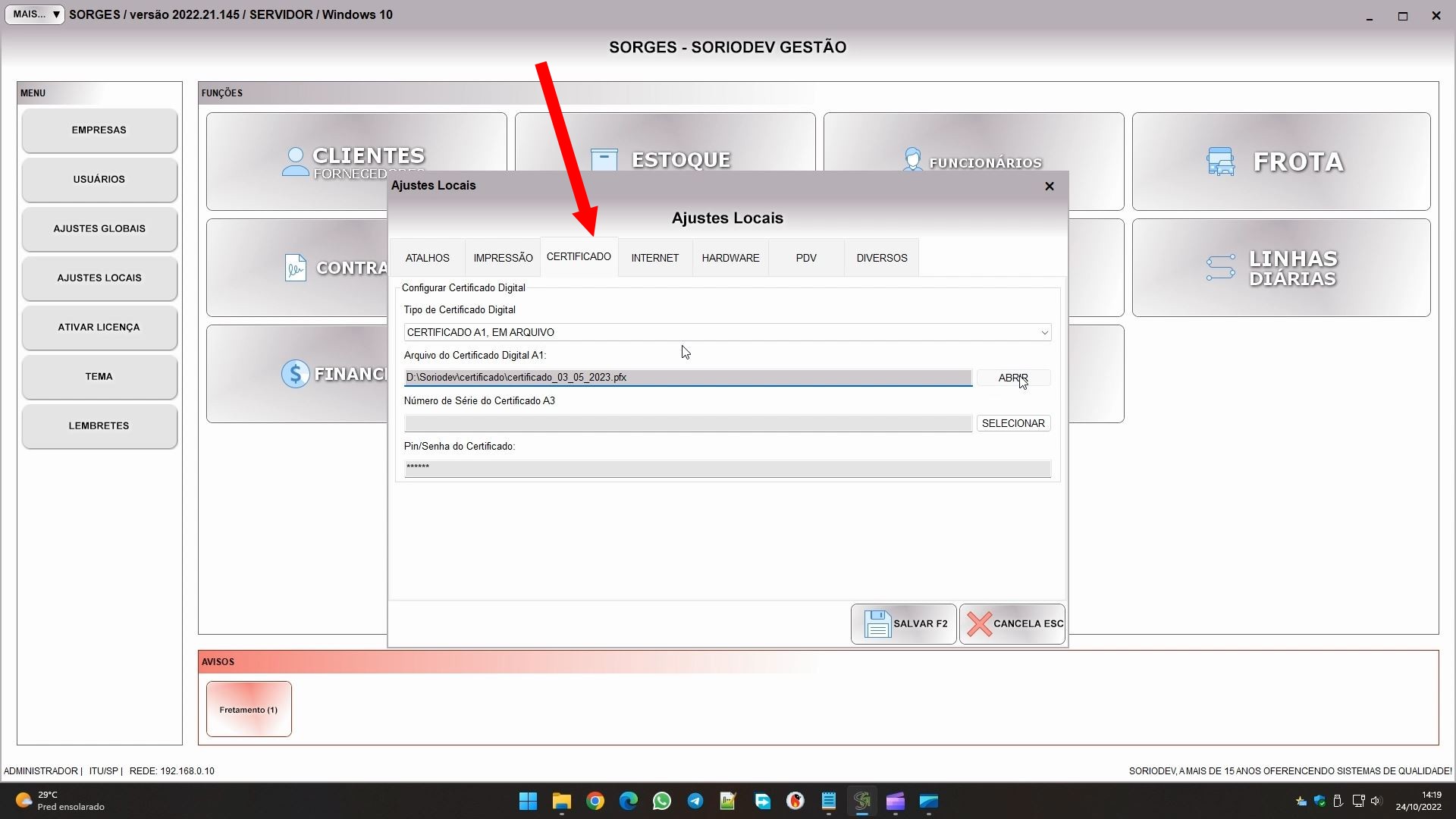Click CANCELA ESC button
Image resolution: width=1456 pixels, height=819 pixels.
pyautogui.click(x=1012, y=624)
